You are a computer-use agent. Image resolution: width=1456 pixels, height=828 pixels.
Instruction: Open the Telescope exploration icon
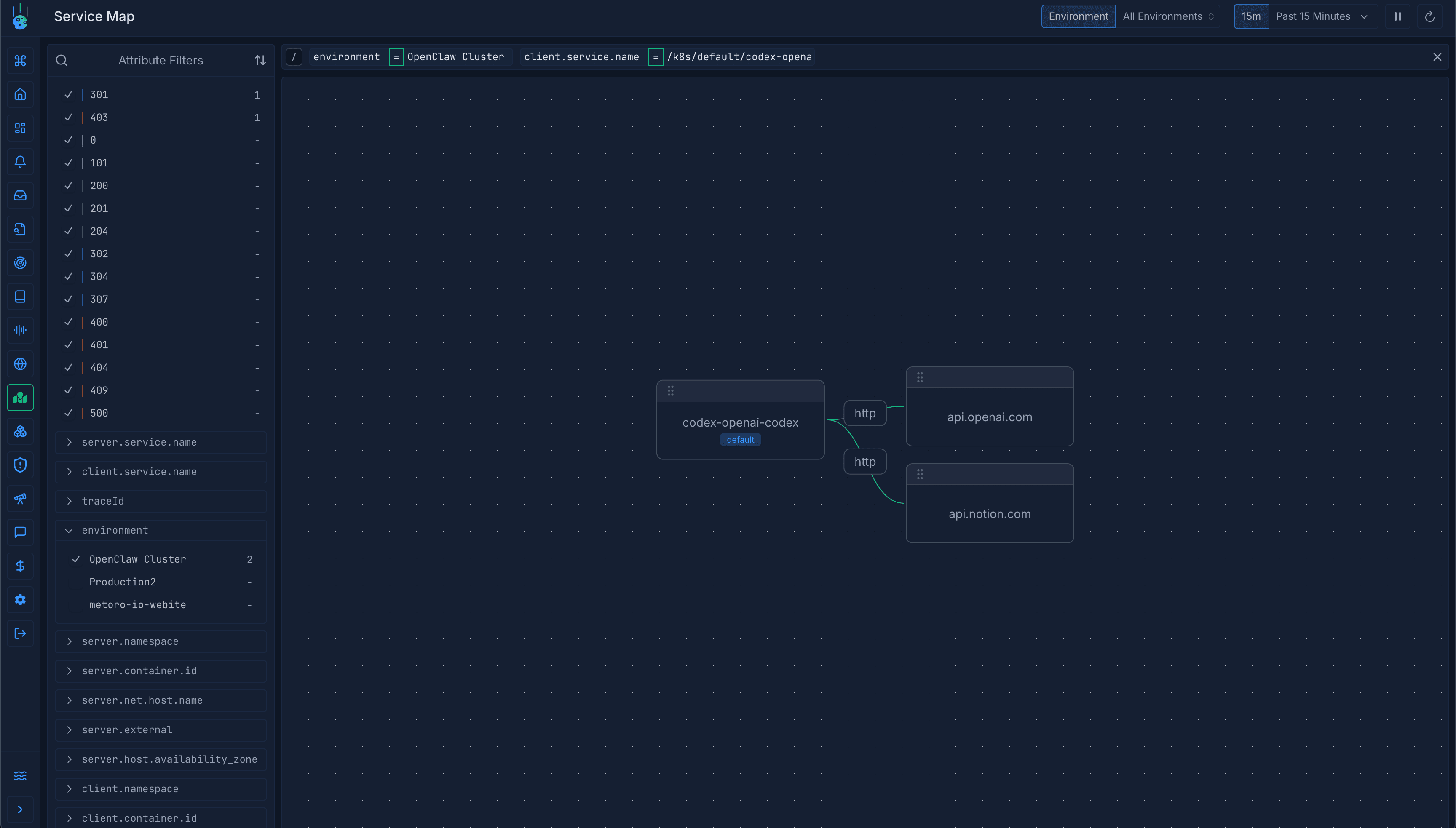(x=21, y=499)
